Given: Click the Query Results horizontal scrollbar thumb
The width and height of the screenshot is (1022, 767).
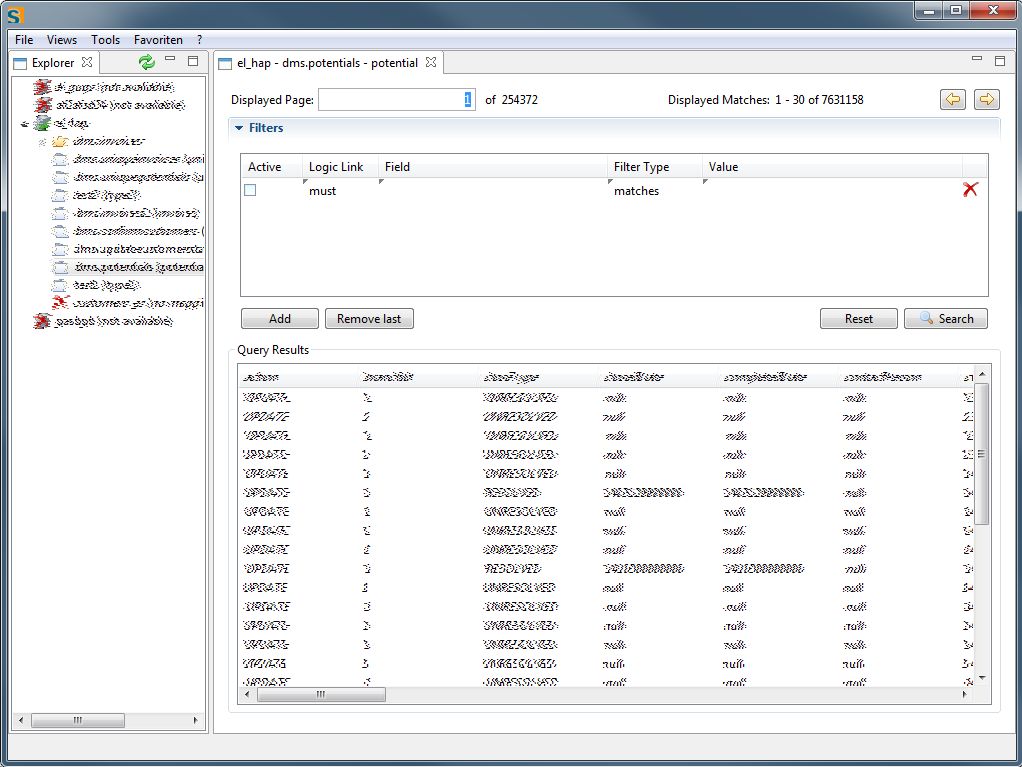Looking at the screenshot, I should click(321, 695).
